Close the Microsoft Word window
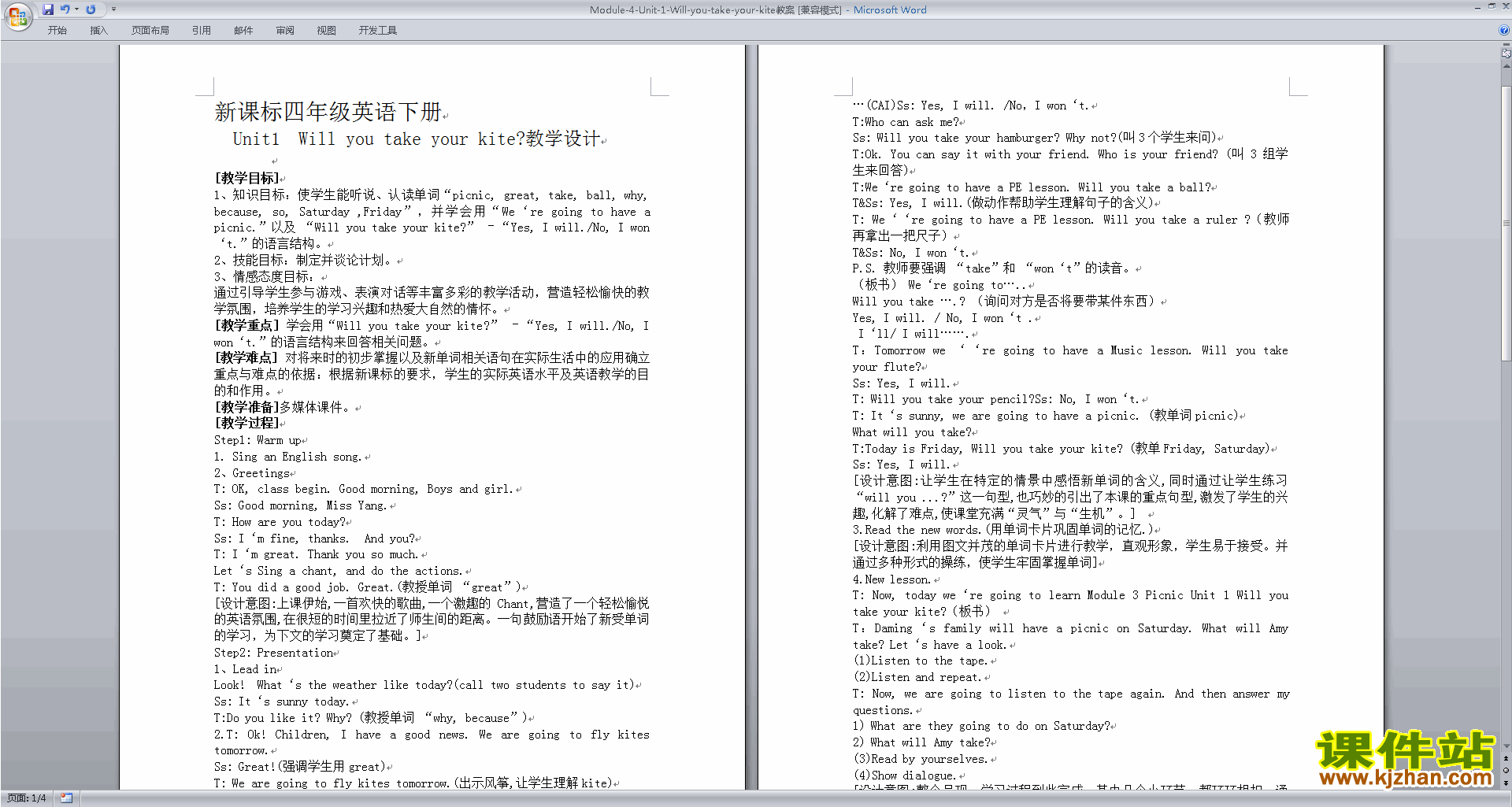Image resolution: width=1512 pixels, height=807 pixels. point(1505,6)
